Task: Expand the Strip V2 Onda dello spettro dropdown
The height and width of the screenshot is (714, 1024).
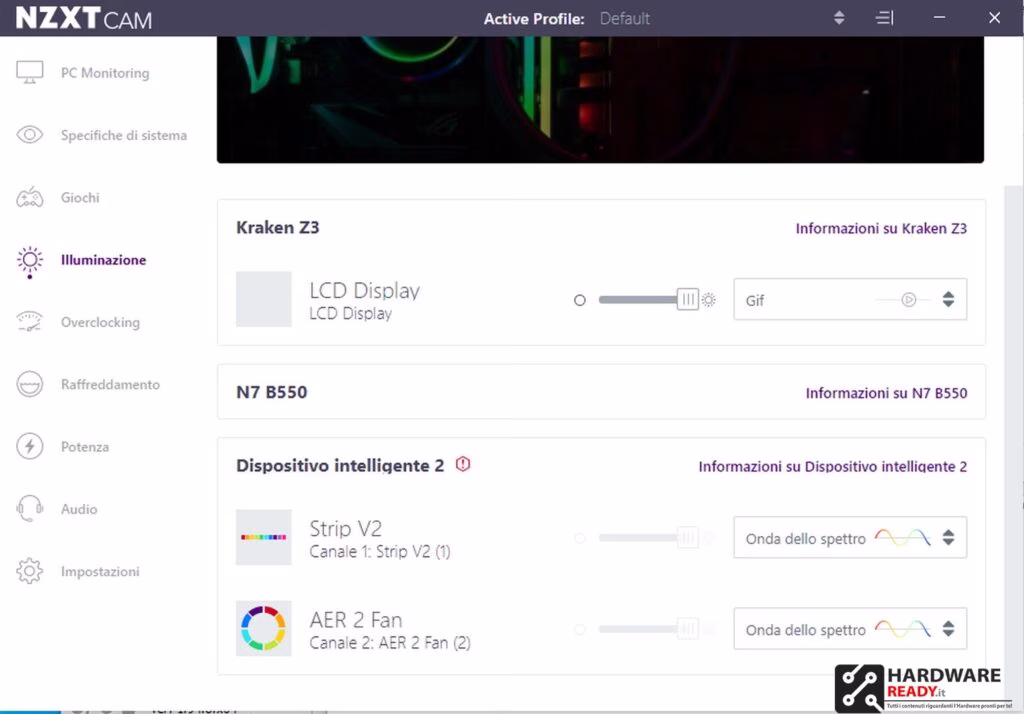Action: tap(850, 537)
